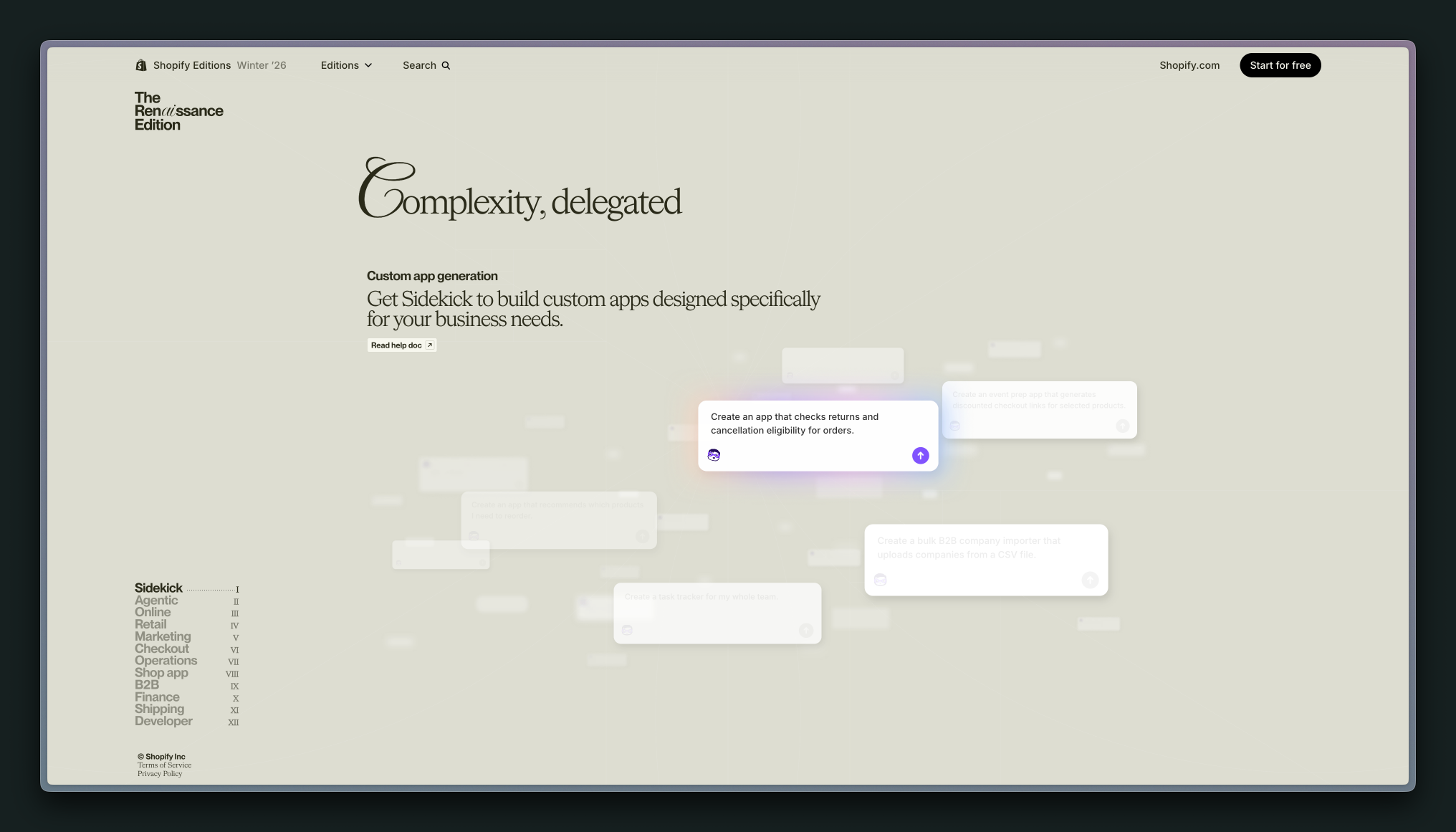
Task: Select the Developer chapter in the sidebar
Action: [163, 721]
